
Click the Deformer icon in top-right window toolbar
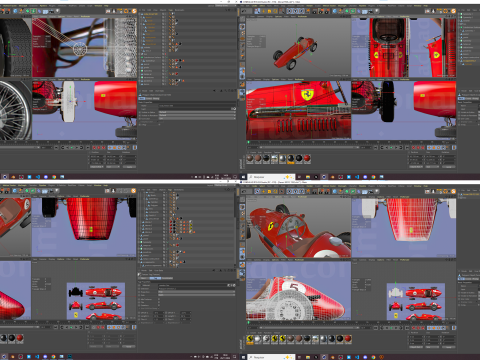tap(359, 11)
